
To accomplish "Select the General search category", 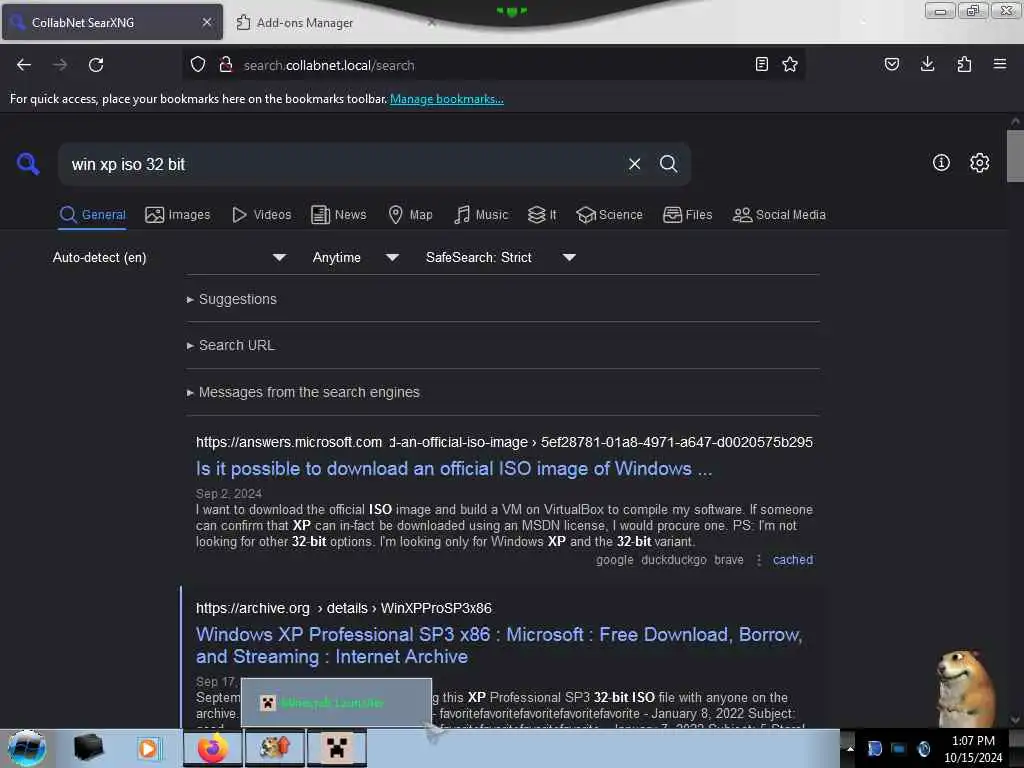I will 92,215.
